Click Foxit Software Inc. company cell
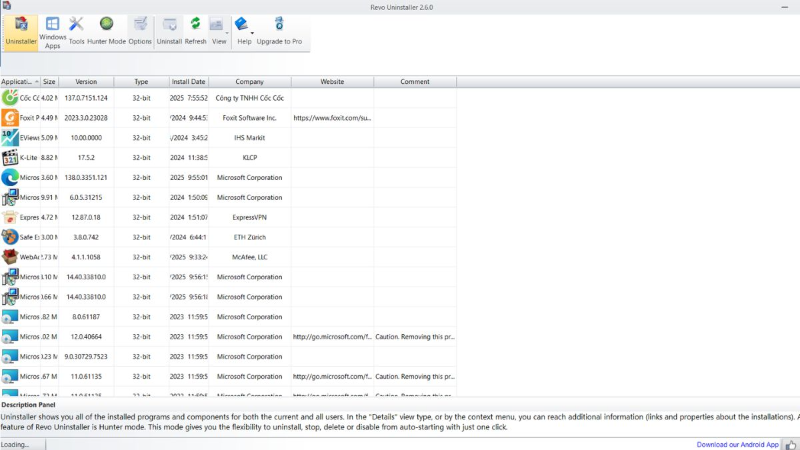 tap(249, 117)
